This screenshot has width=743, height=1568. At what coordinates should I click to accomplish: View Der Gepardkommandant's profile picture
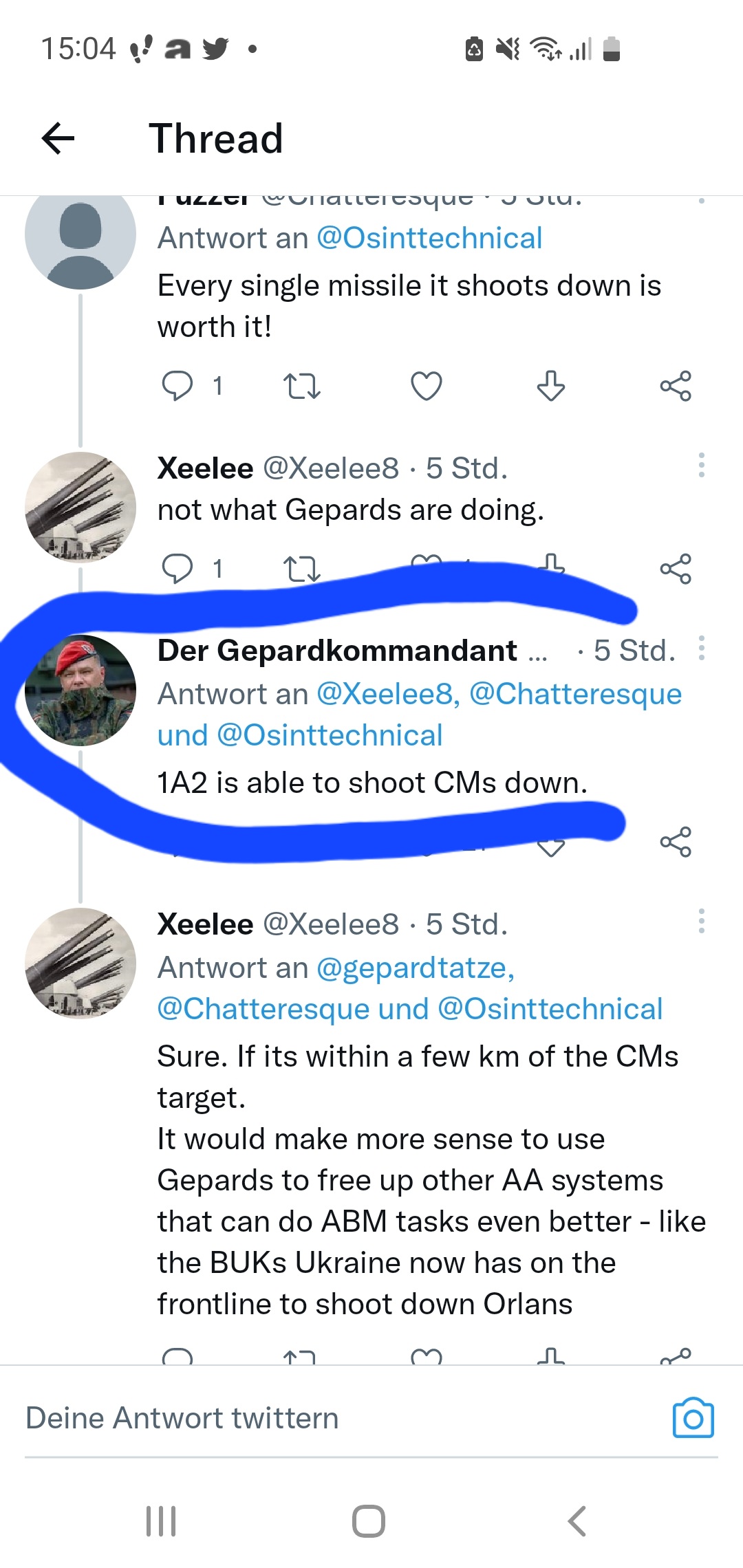point(80,690)
